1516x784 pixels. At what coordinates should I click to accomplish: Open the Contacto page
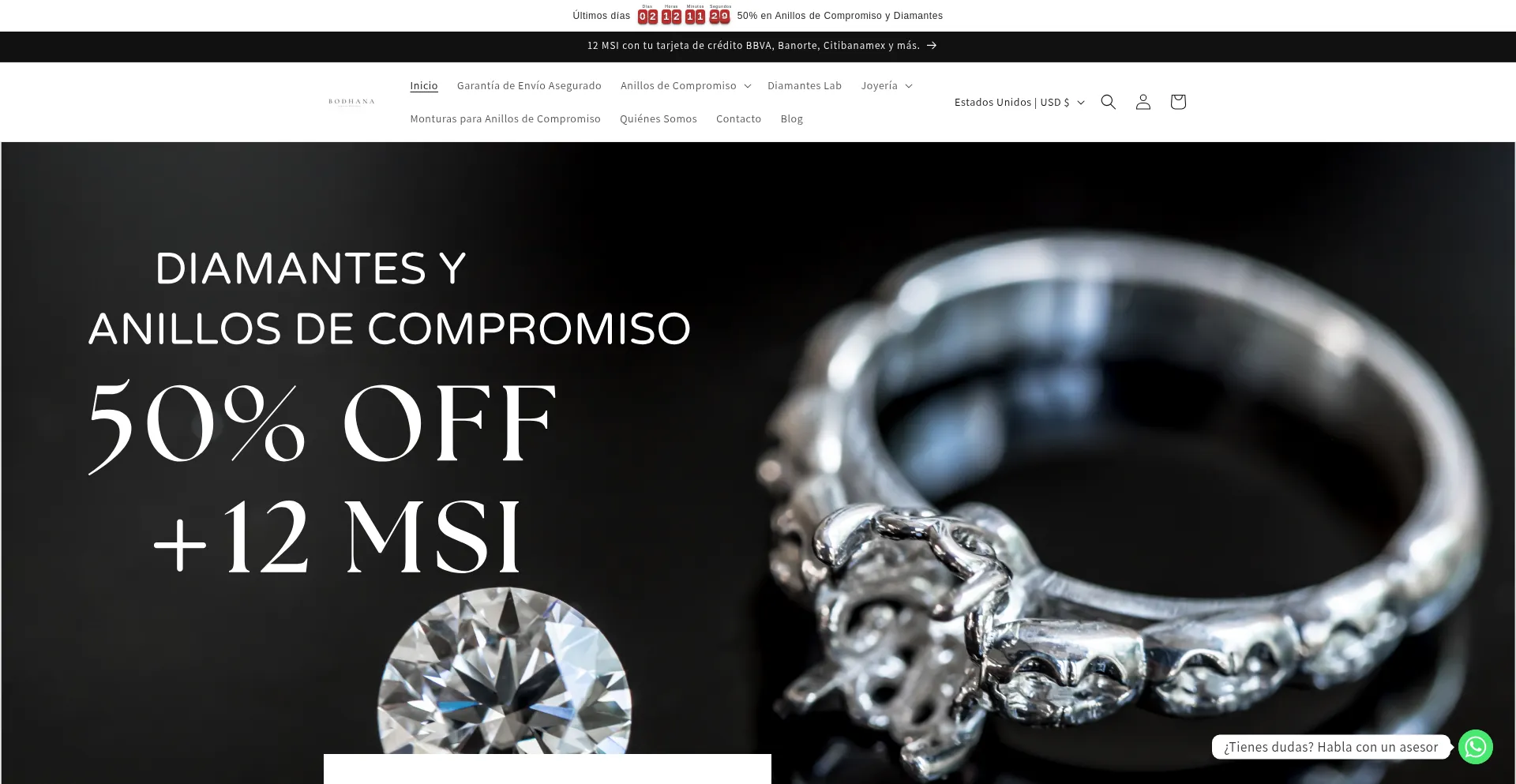738,118
